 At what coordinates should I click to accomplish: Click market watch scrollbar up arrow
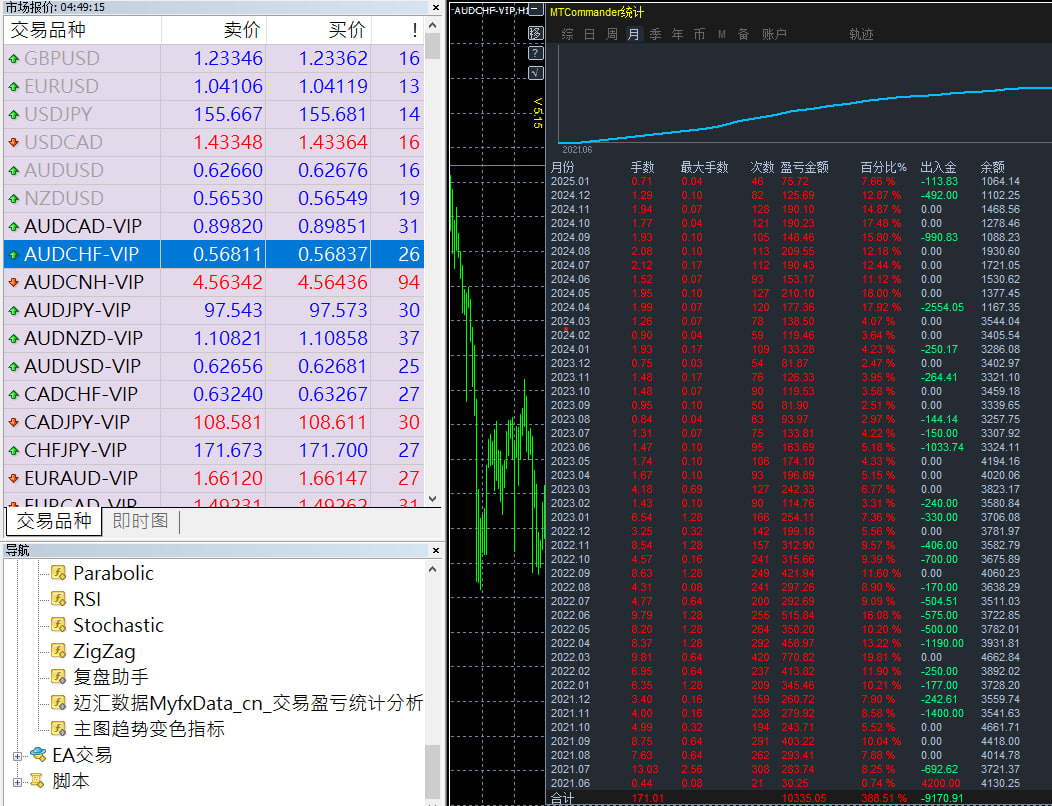click(x=433, y=26)
